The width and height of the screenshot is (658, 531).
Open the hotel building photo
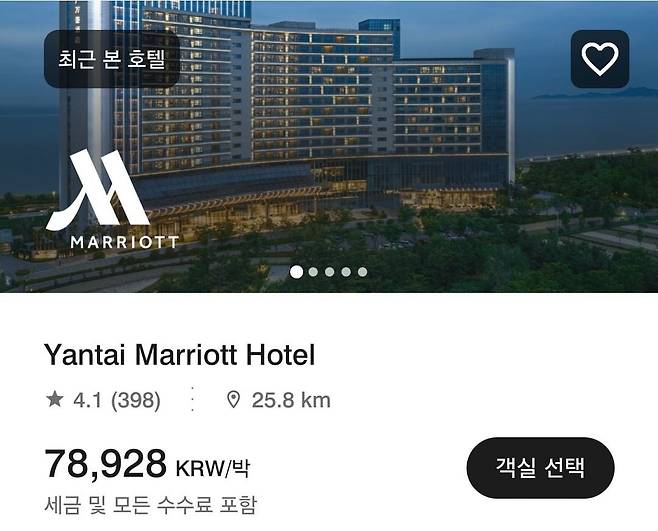329,146
